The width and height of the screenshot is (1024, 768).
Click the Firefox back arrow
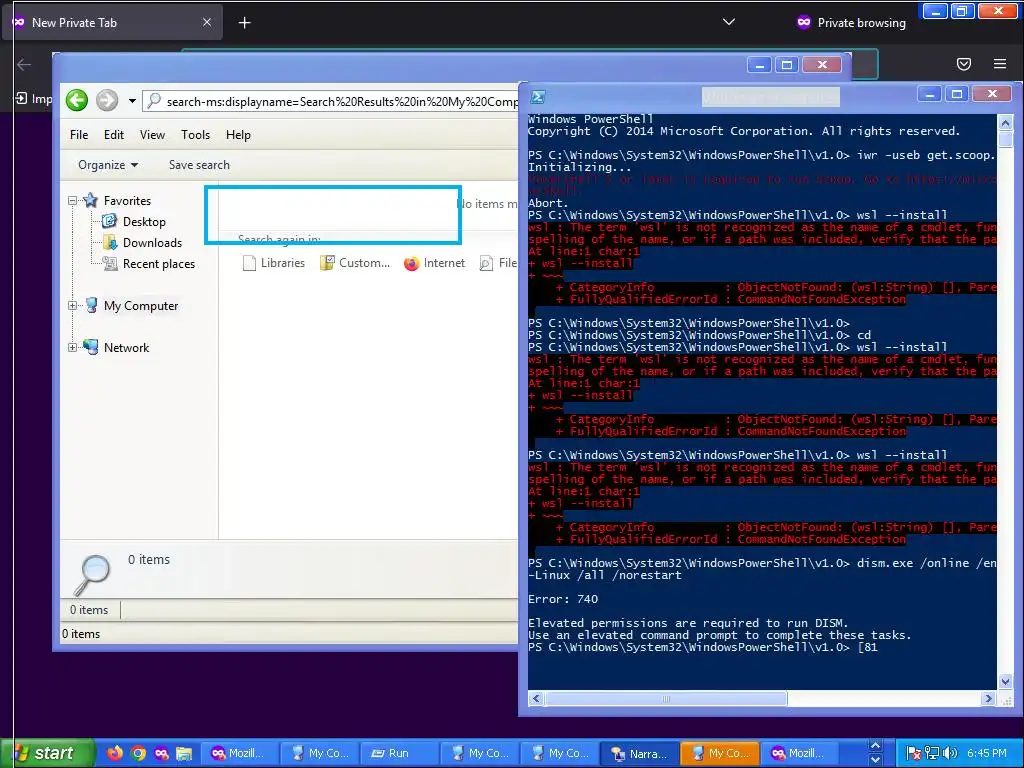pyautogui.click(x=24, y=64)
